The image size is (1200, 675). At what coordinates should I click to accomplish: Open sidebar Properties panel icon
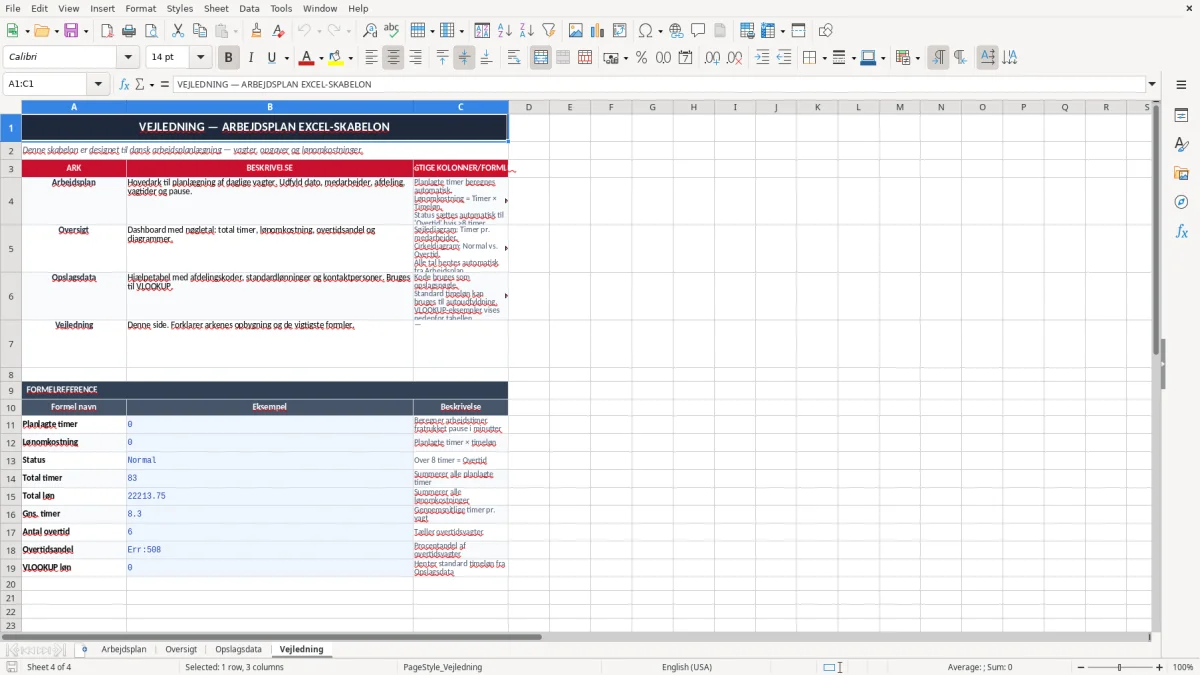(x=1181, y=116)
